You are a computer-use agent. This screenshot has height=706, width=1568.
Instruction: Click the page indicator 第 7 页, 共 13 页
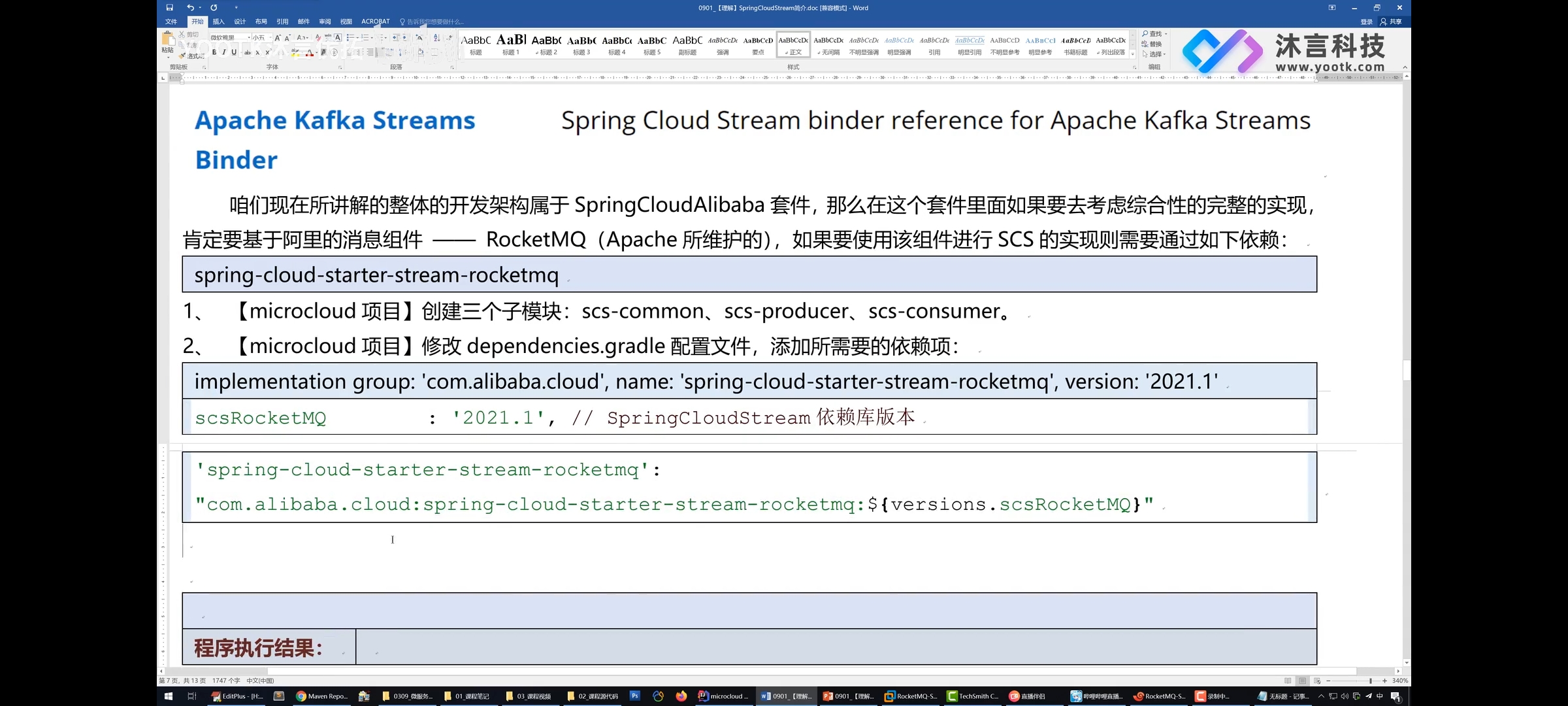182,681
